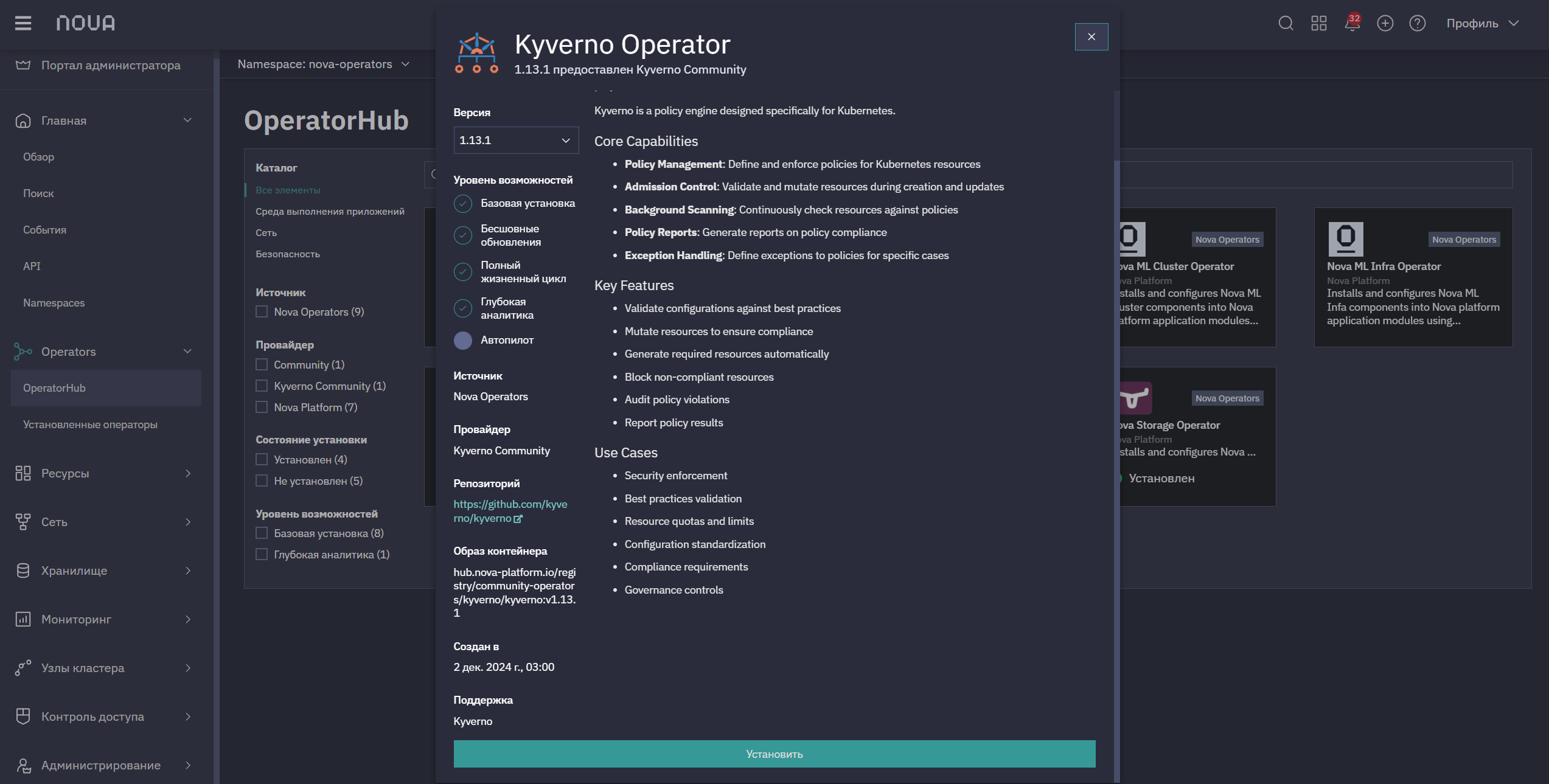Click the Автопилот filled circle indicator
Viewport: 1549px width, 784px height.
[463, 341]
